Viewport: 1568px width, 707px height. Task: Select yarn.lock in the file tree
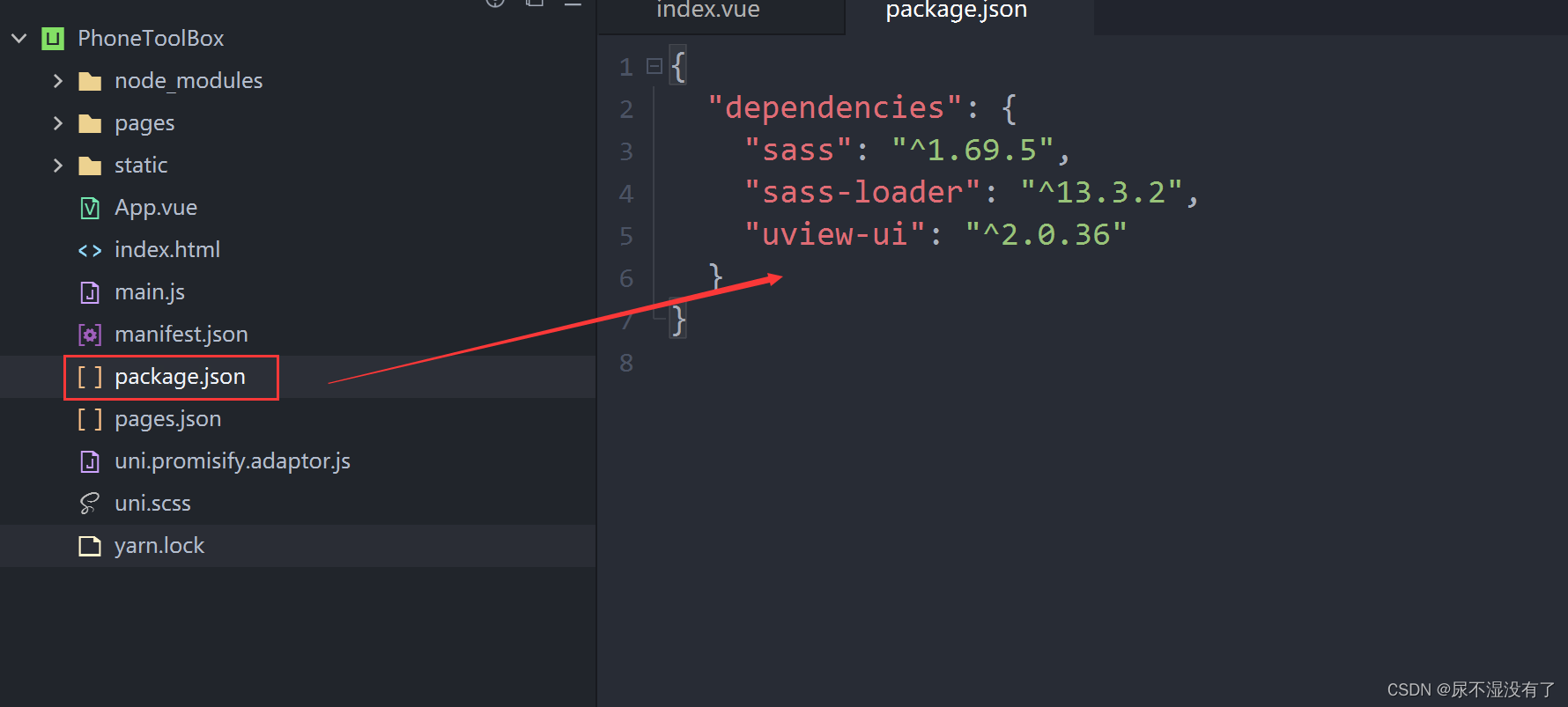(159, 546)
